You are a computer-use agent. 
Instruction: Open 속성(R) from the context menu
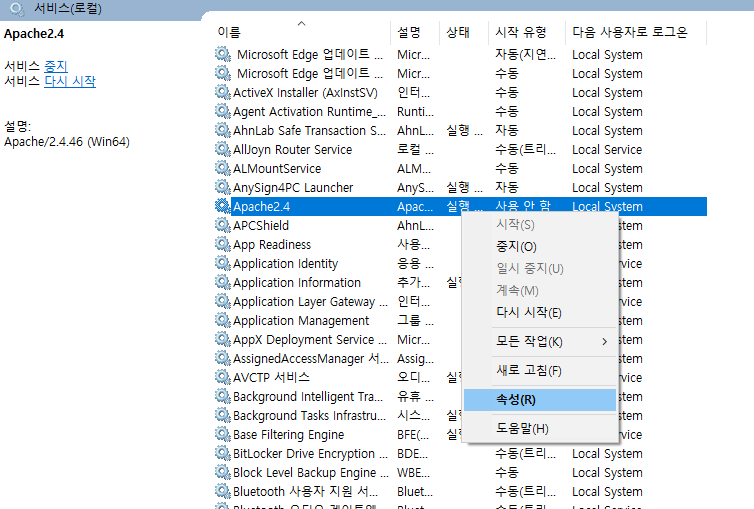[540, 400]
